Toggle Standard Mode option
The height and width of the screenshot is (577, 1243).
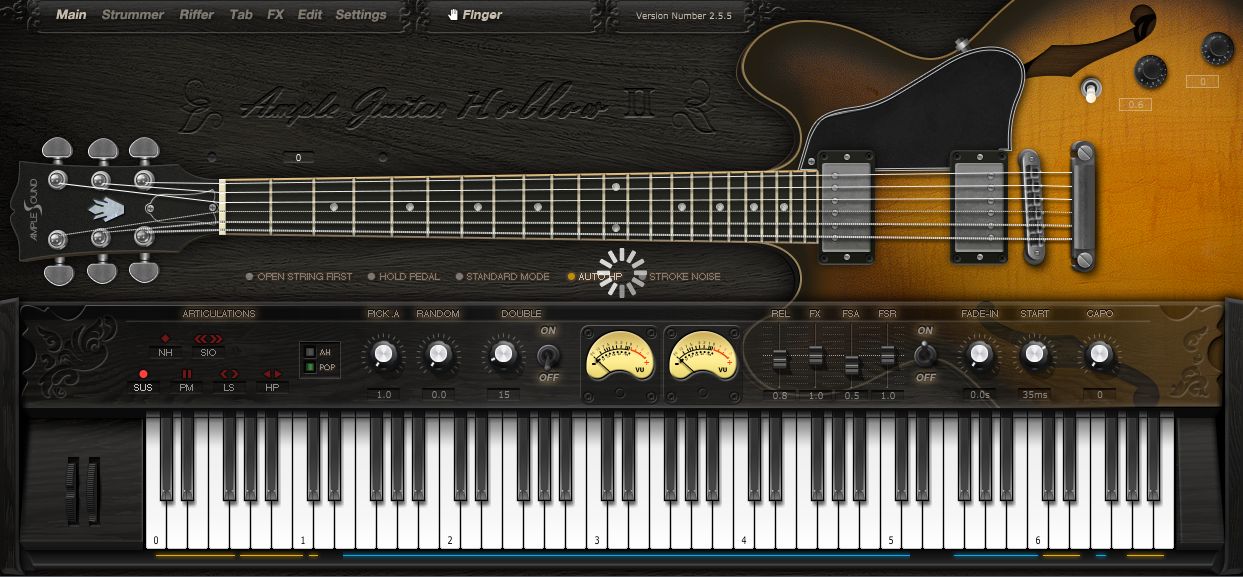502,277
